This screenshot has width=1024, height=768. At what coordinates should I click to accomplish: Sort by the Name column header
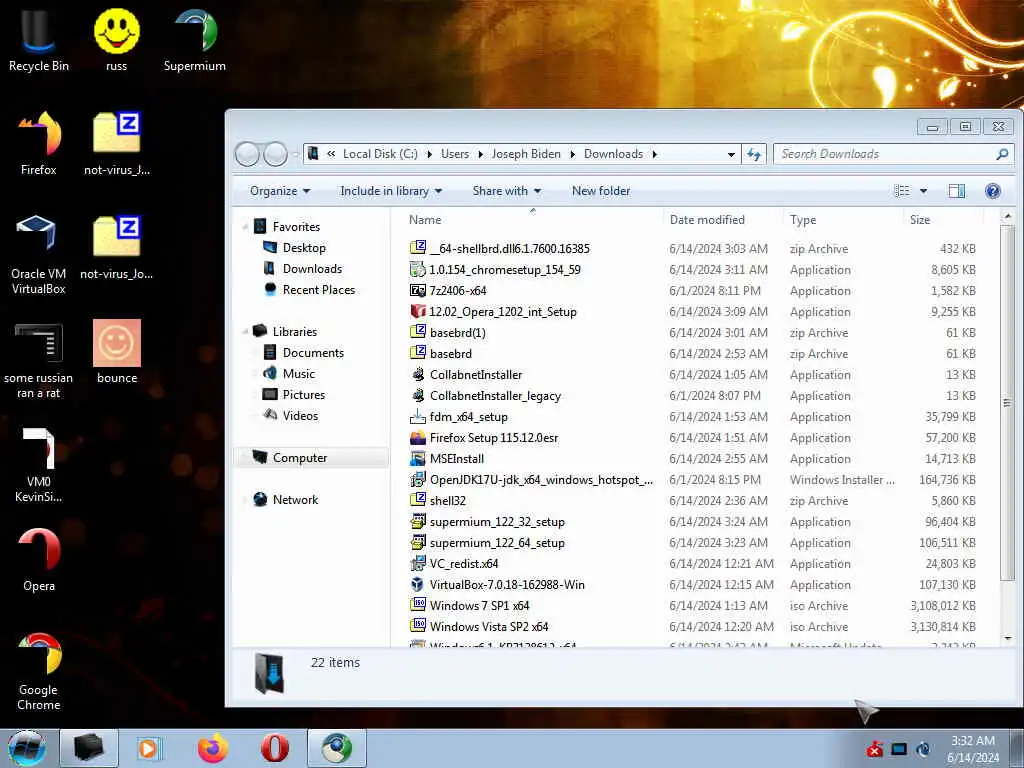click(533, 220)
